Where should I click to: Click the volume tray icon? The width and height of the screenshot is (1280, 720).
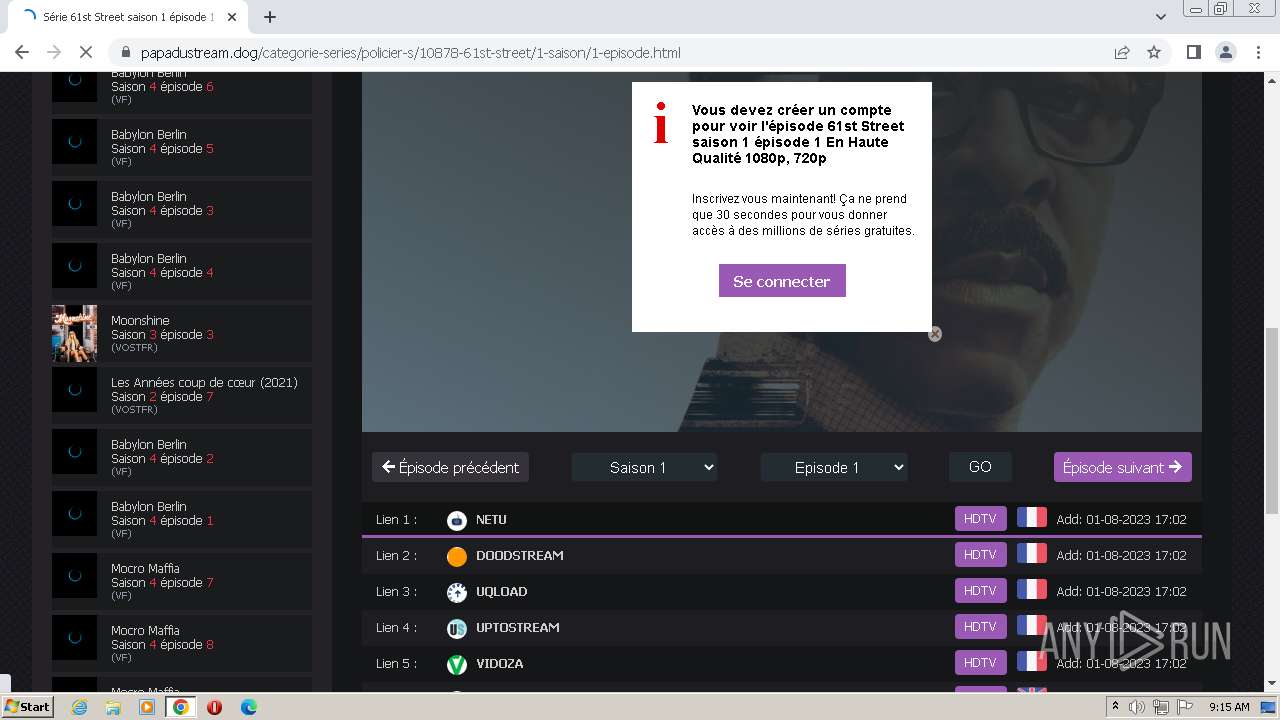point(1137,707)
